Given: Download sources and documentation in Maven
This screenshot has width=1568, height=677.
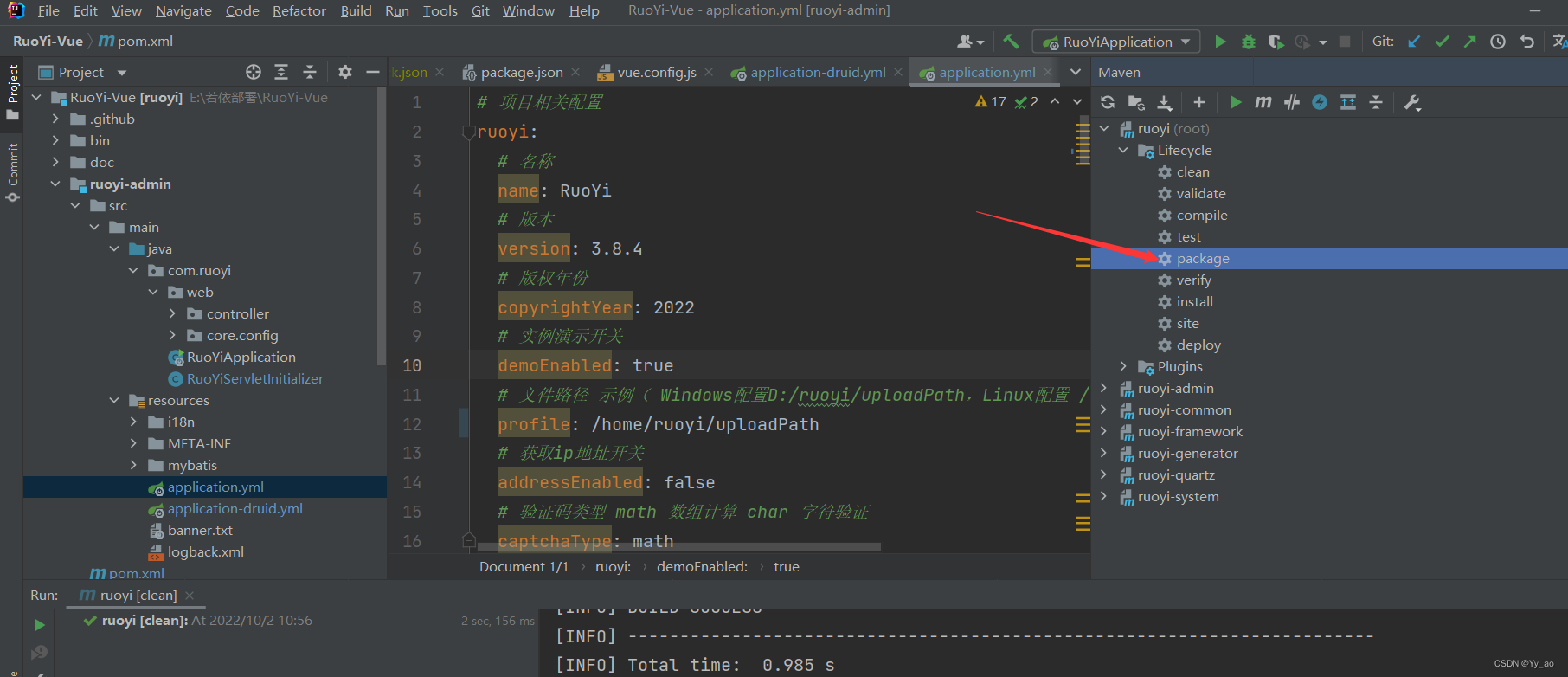Looking at the screenshot, I should click(x=1165, y=102).
